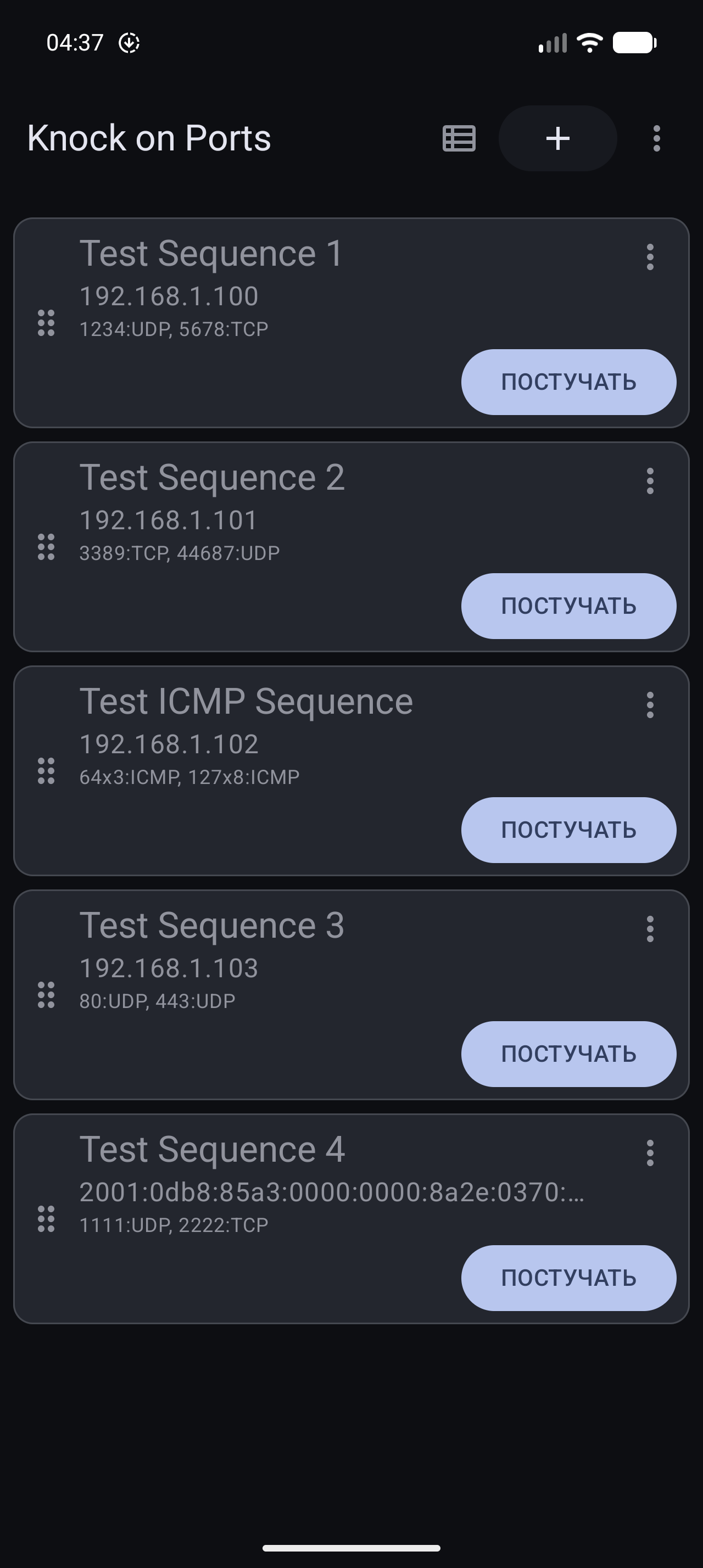This screenshot has width=703, height=1568.
Task: Click drag handle of Test Sequence 4
Action: click(x=46, y=1219)
